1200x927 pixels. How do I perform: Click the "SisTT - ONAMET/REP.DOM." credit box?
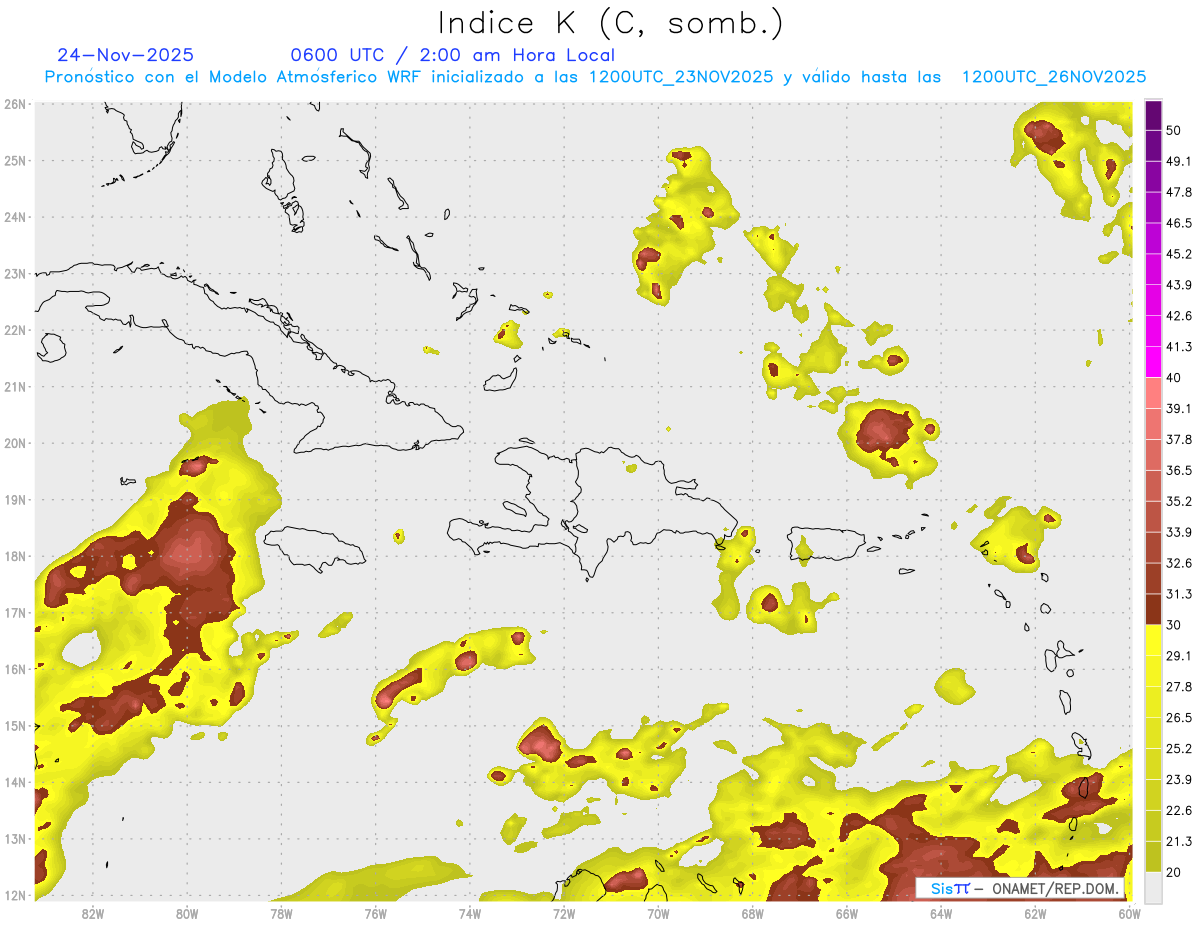coord(1020,888)
